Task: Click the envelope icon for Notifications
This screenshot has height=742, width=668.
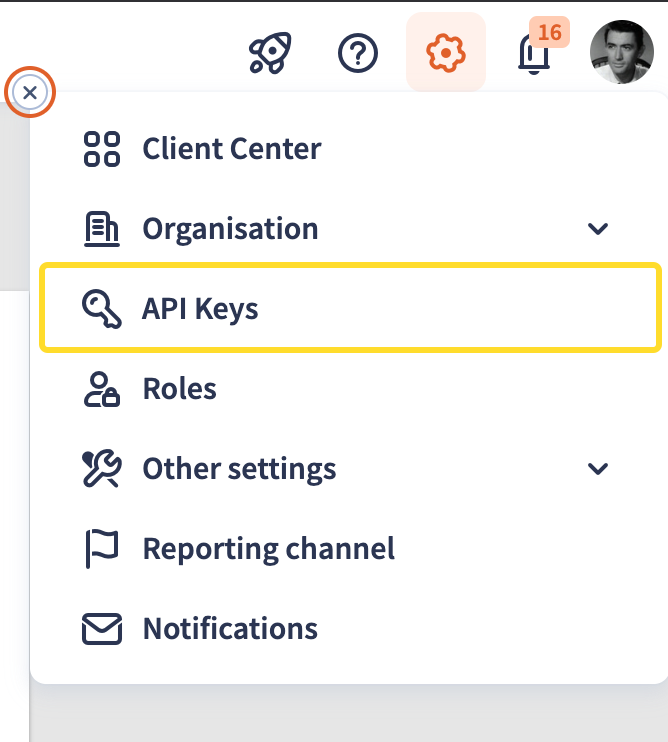Action: tap(102, 629)
